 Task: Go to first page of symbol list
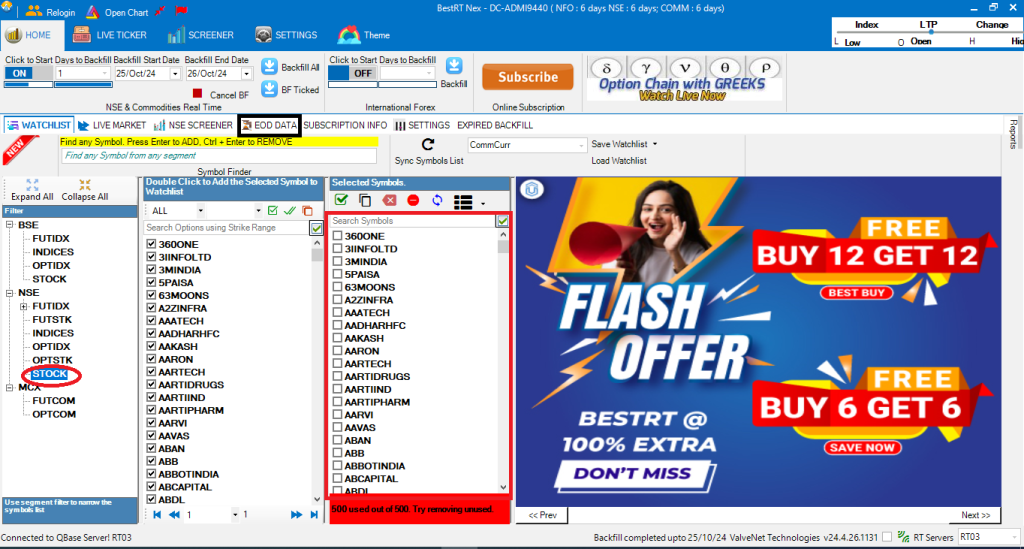[157, 514]
